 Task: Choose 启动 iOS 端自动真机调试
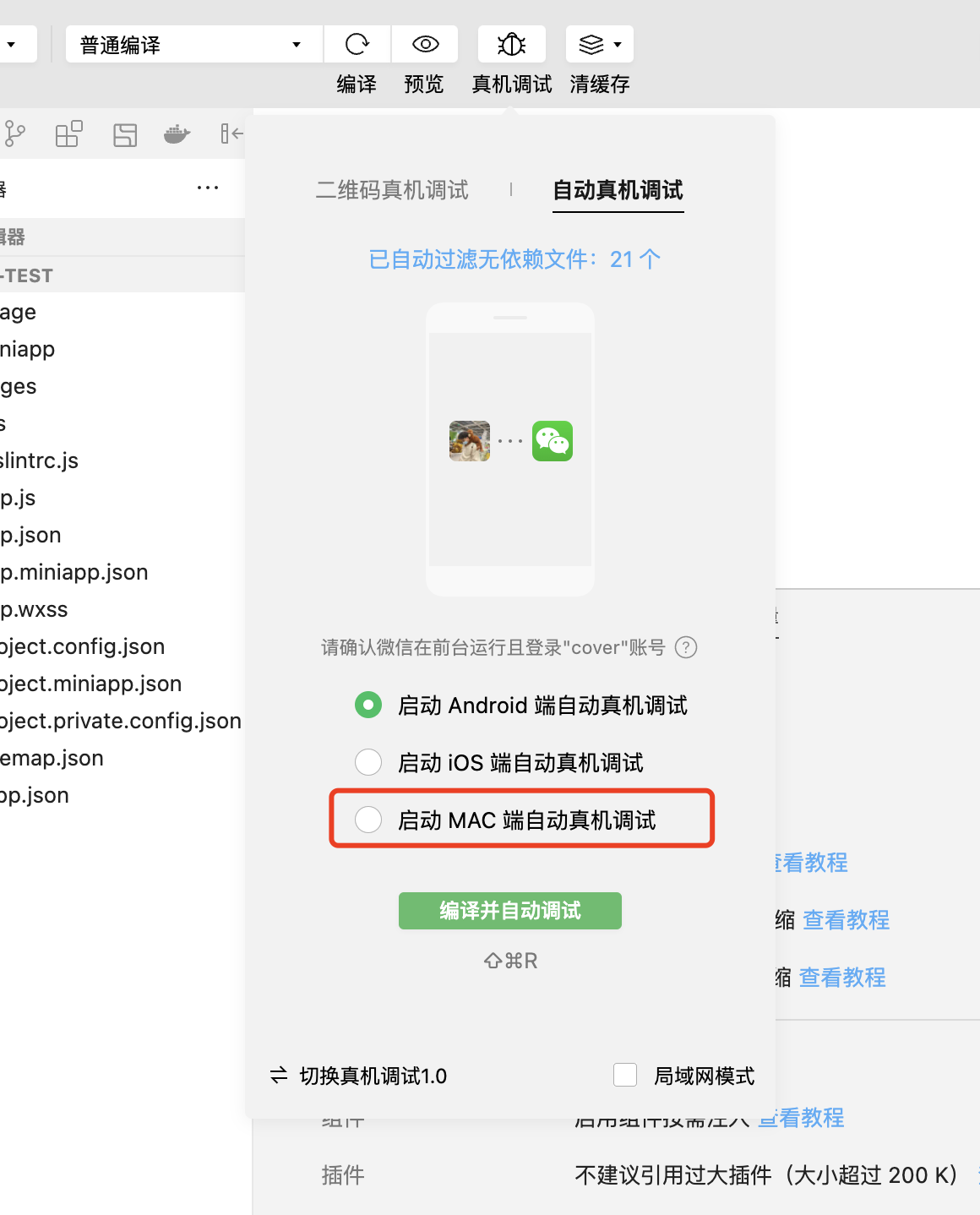[368, 761]
